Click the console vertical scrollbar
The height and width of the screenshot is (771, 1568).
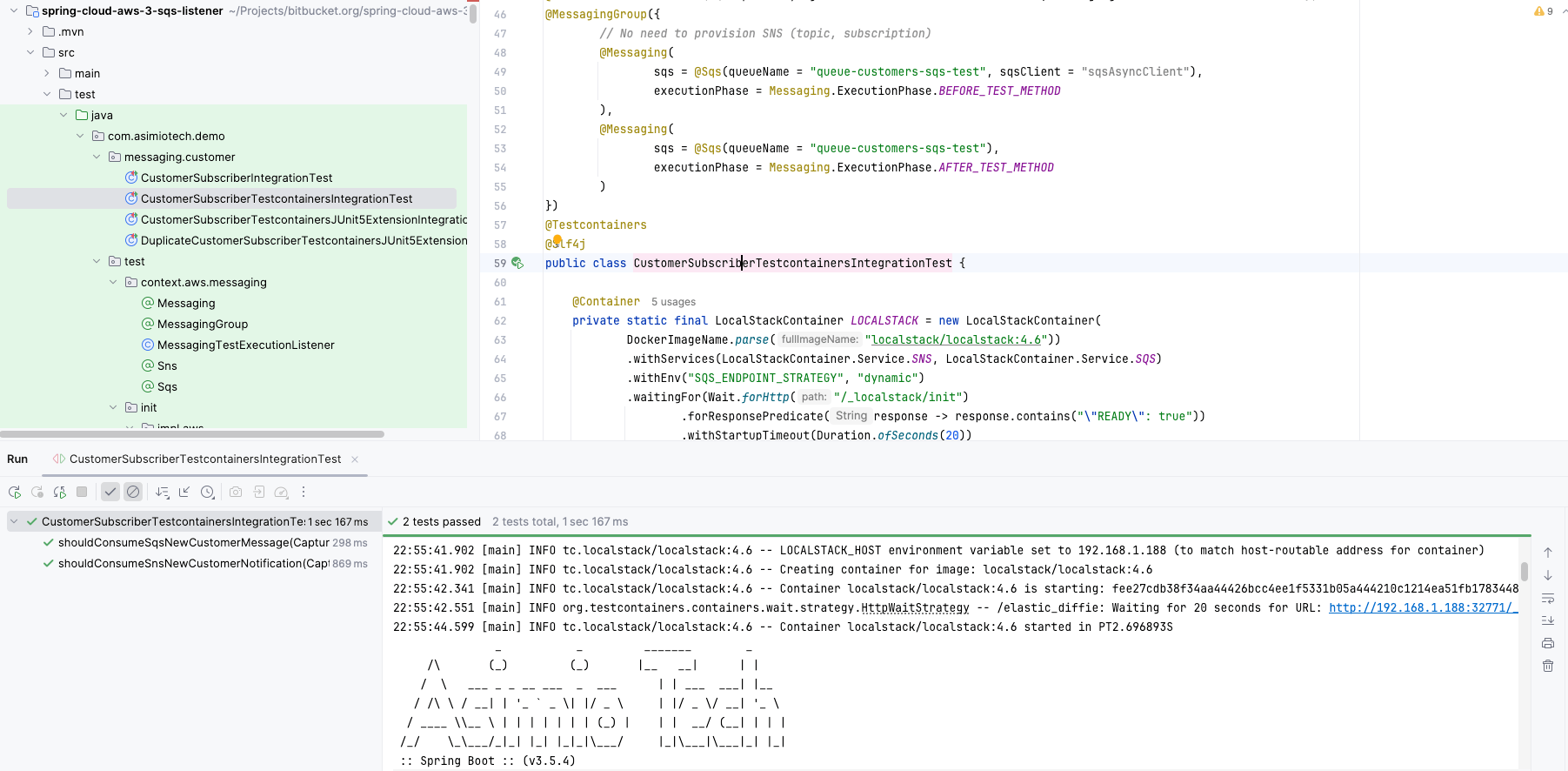[1525, 572]
